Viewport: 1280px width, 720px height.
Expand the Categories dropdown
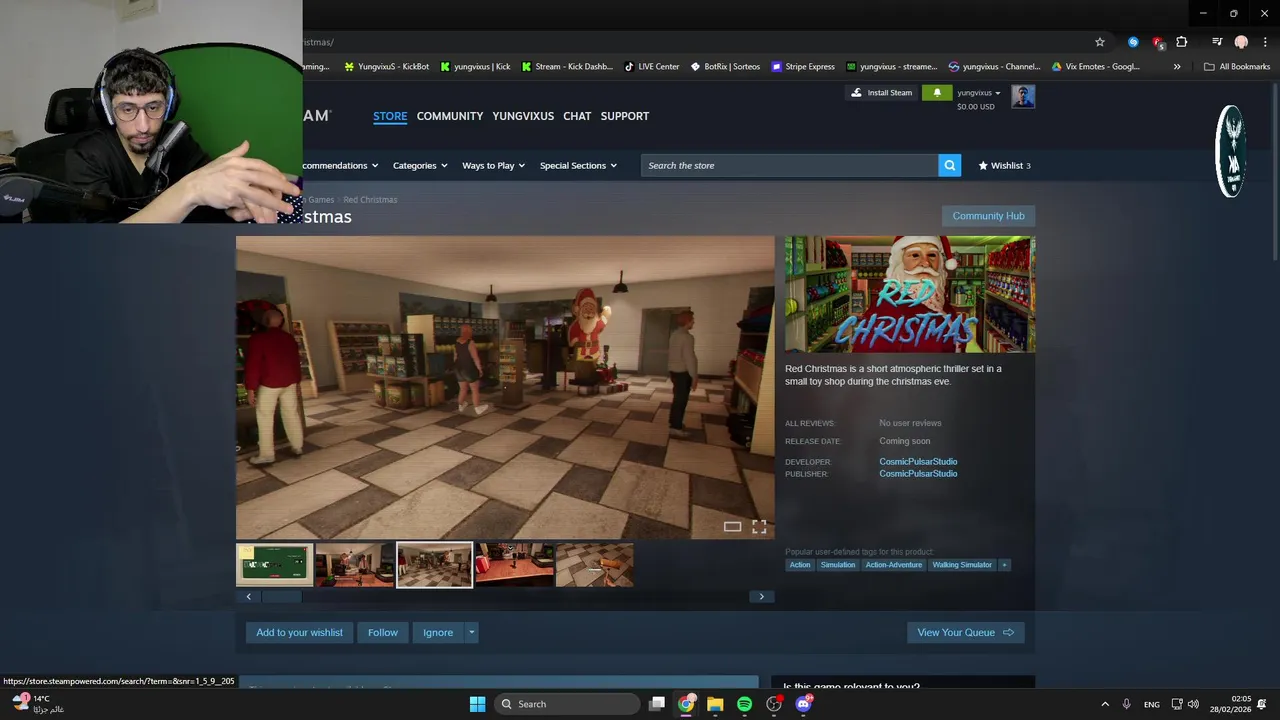(420, 166)
